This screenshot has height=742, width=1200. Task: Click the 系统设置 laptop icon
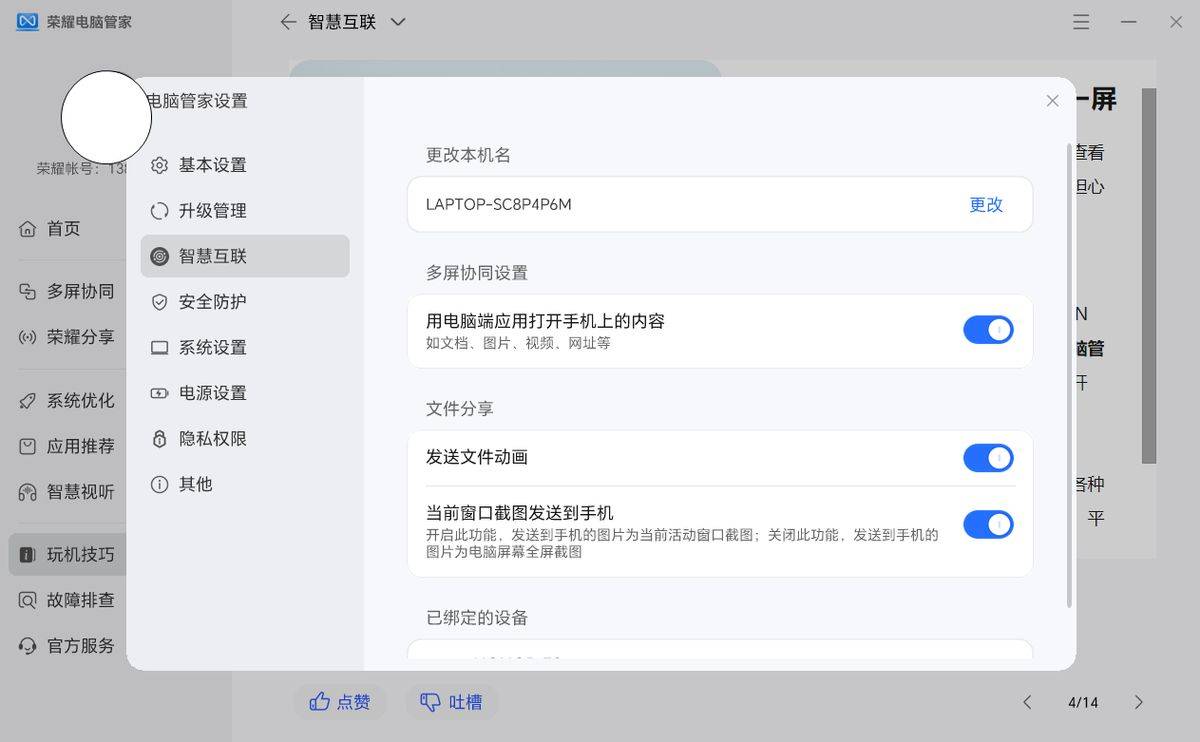[159, 348]
